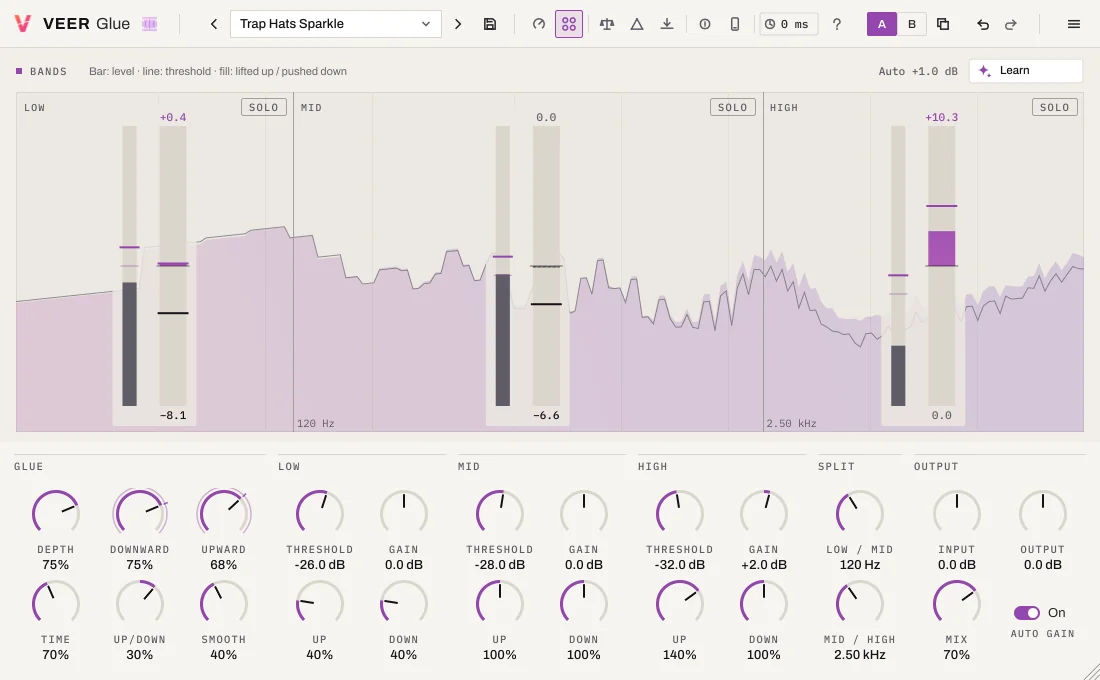Screen dimensions: 1100x680
Task: Click the gauge meter view icon
Action: point(539,24)
